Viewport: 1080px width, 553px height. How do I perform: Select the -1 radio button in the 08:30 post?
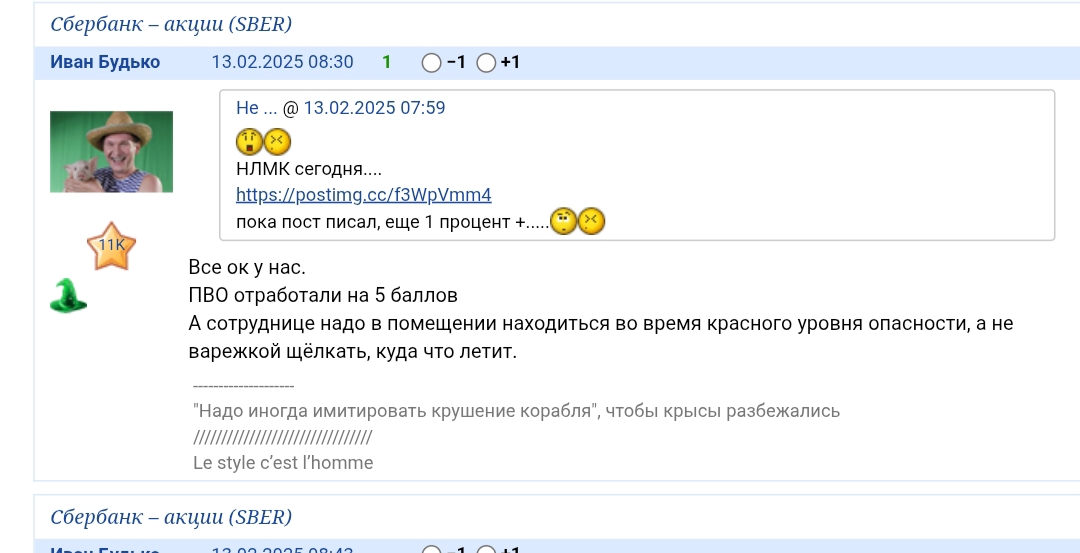click(x=431, y=63)
